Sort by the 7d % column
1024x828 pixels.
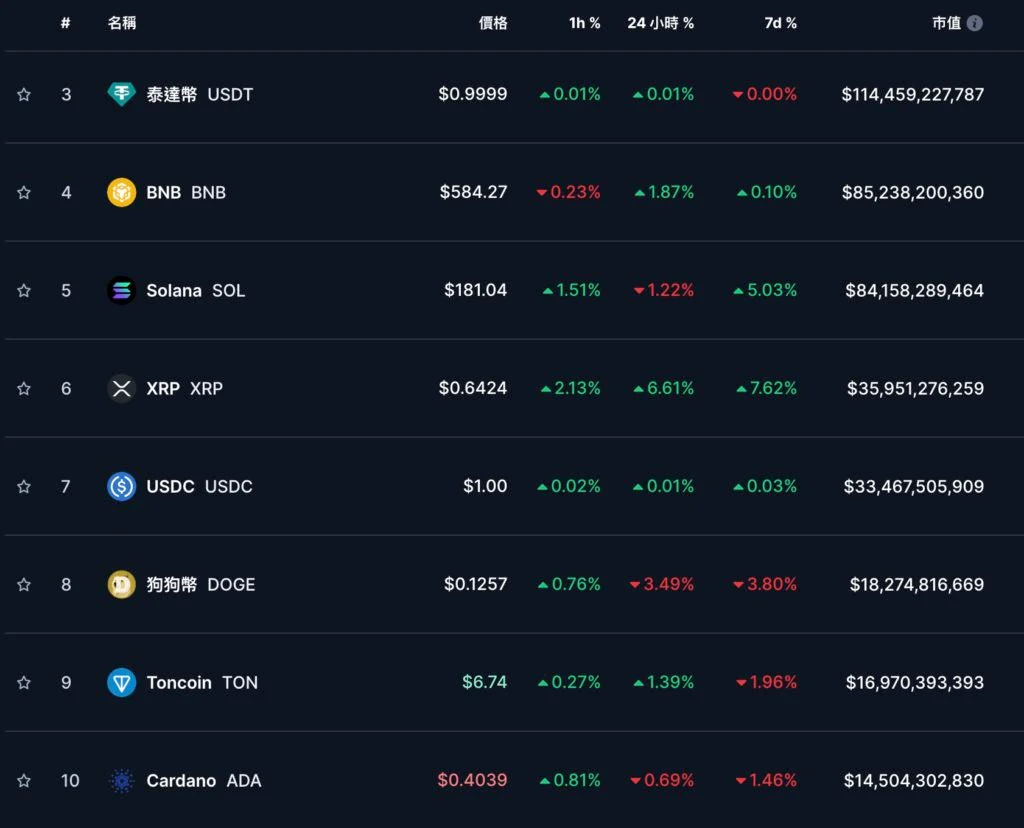tap(781, 22)
